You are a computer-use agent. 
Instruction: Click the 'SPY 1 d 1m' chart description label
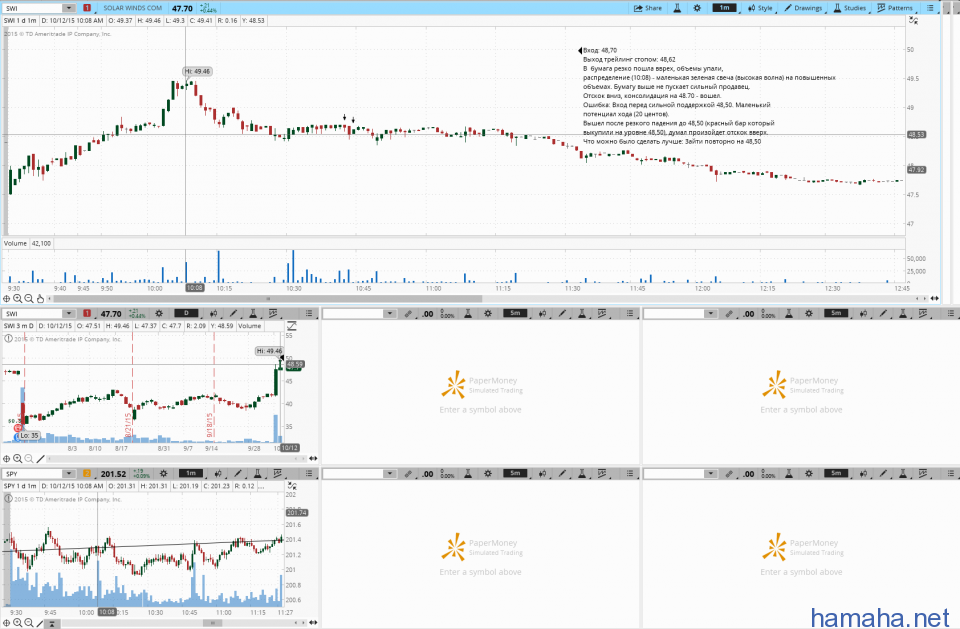(x=20, y=486)
